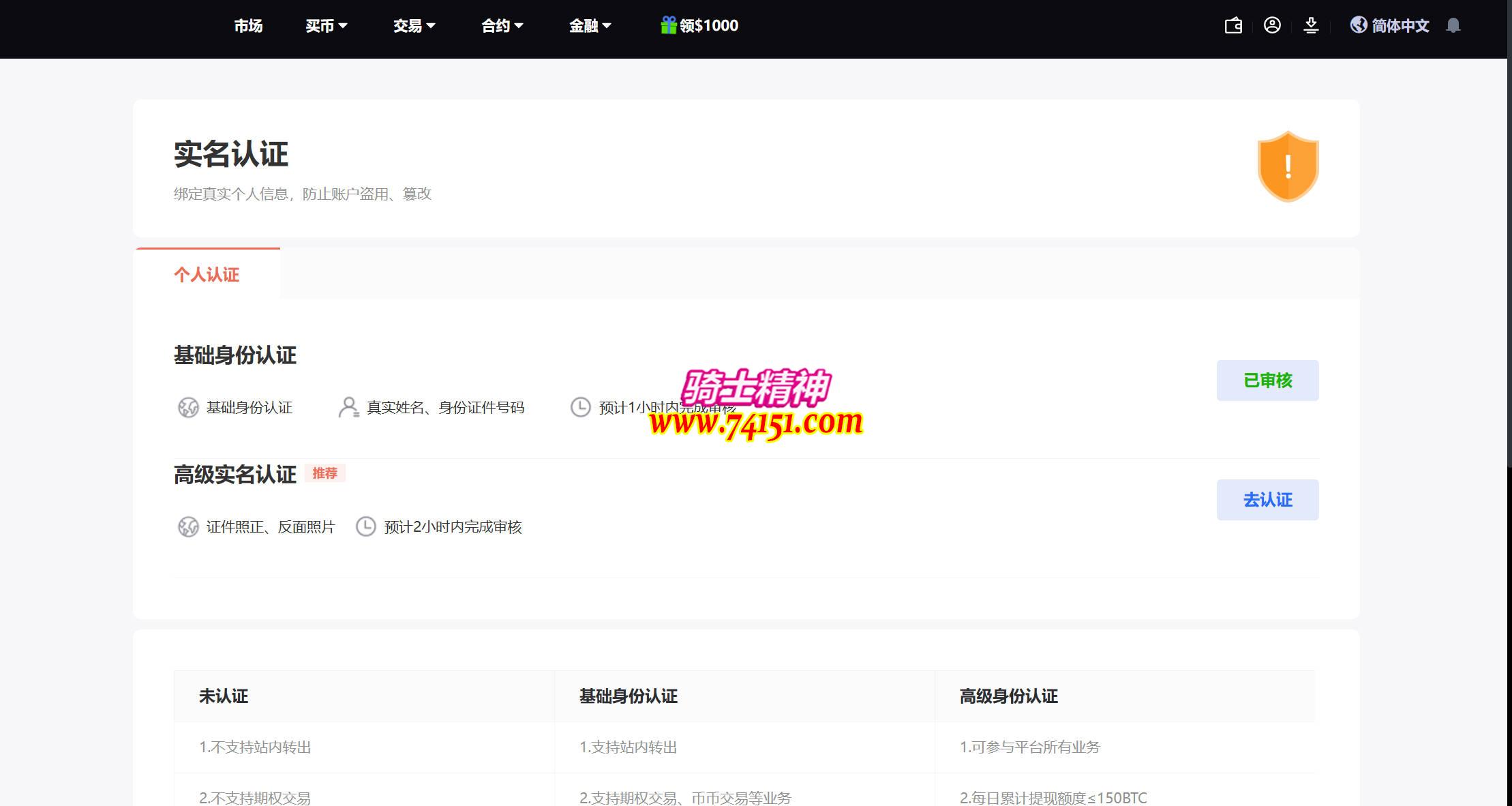
Task: Click the 去认证 button
Action: pos(1267,500)
